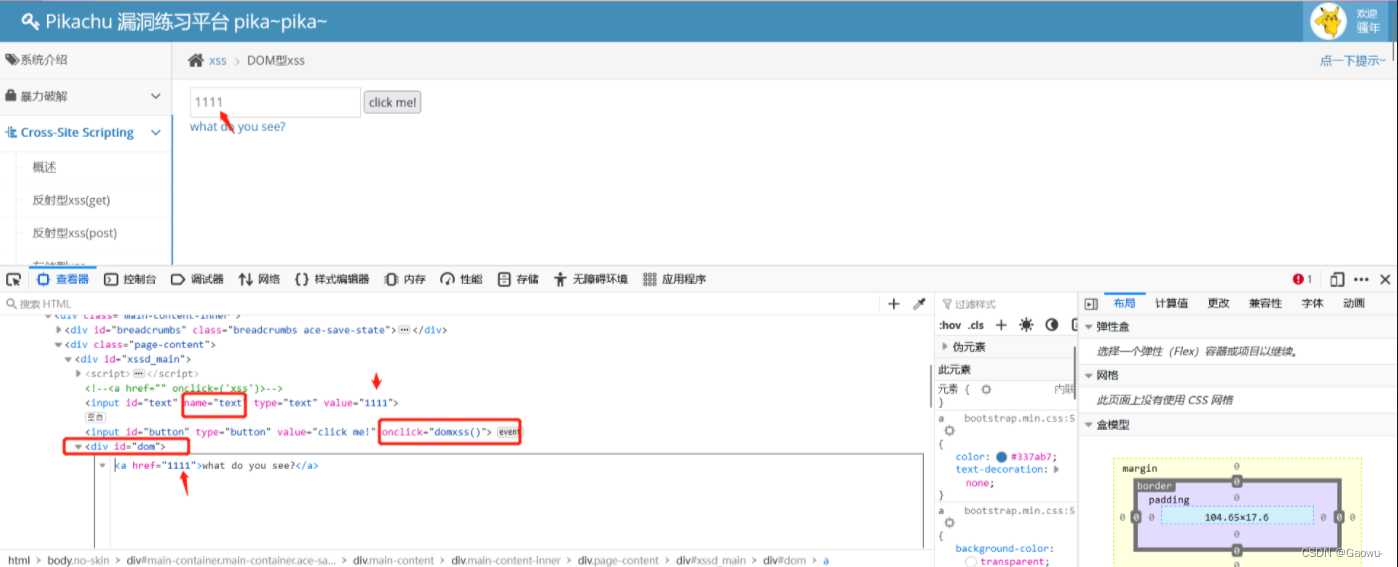This screenshot has width=1398, height=567.
Task: Select the 更改 changes tab
Action: pyautogui.click(x=1218, y=303)
